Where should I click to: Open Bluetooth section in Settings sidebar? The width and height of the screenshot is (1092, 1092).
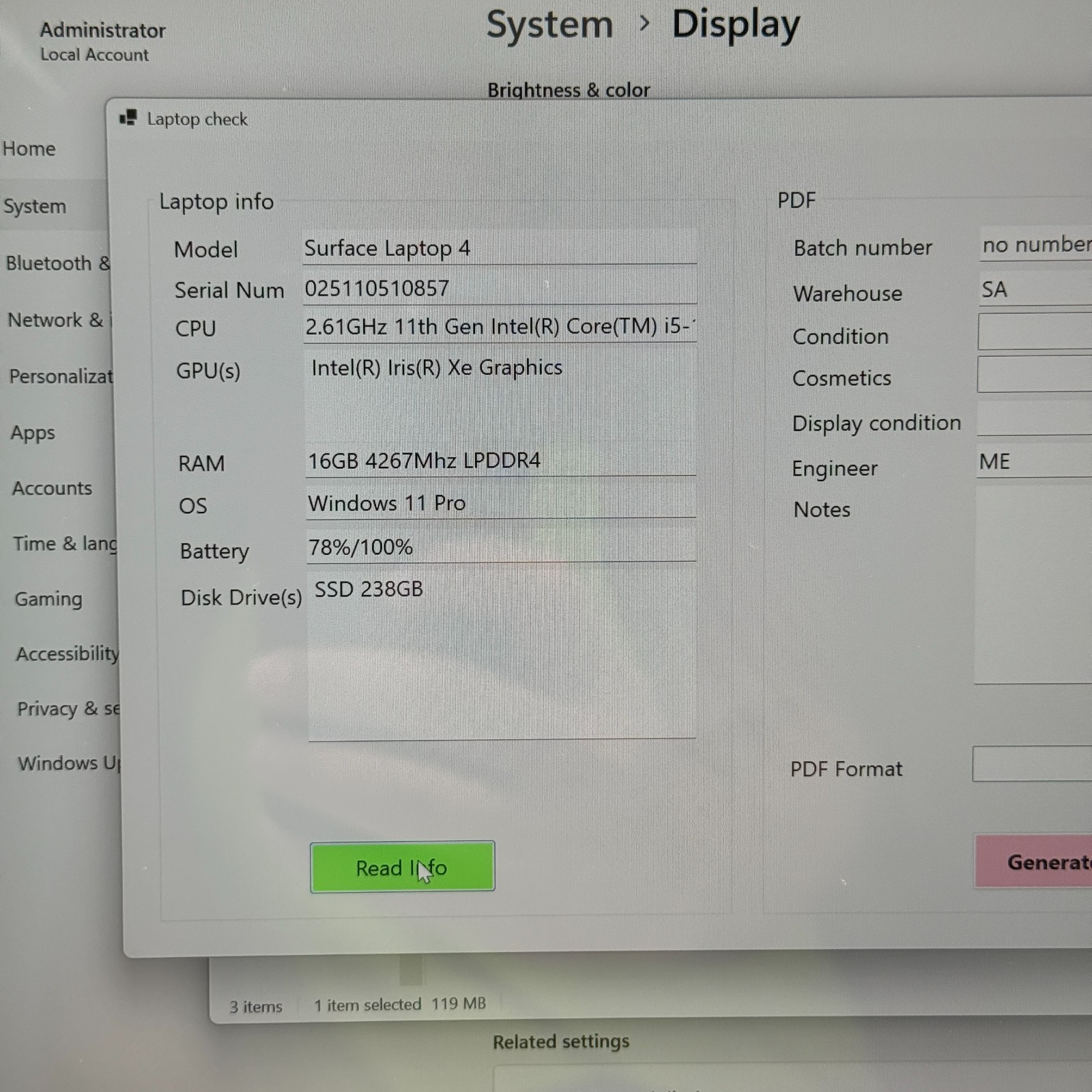tap(57, 263)
